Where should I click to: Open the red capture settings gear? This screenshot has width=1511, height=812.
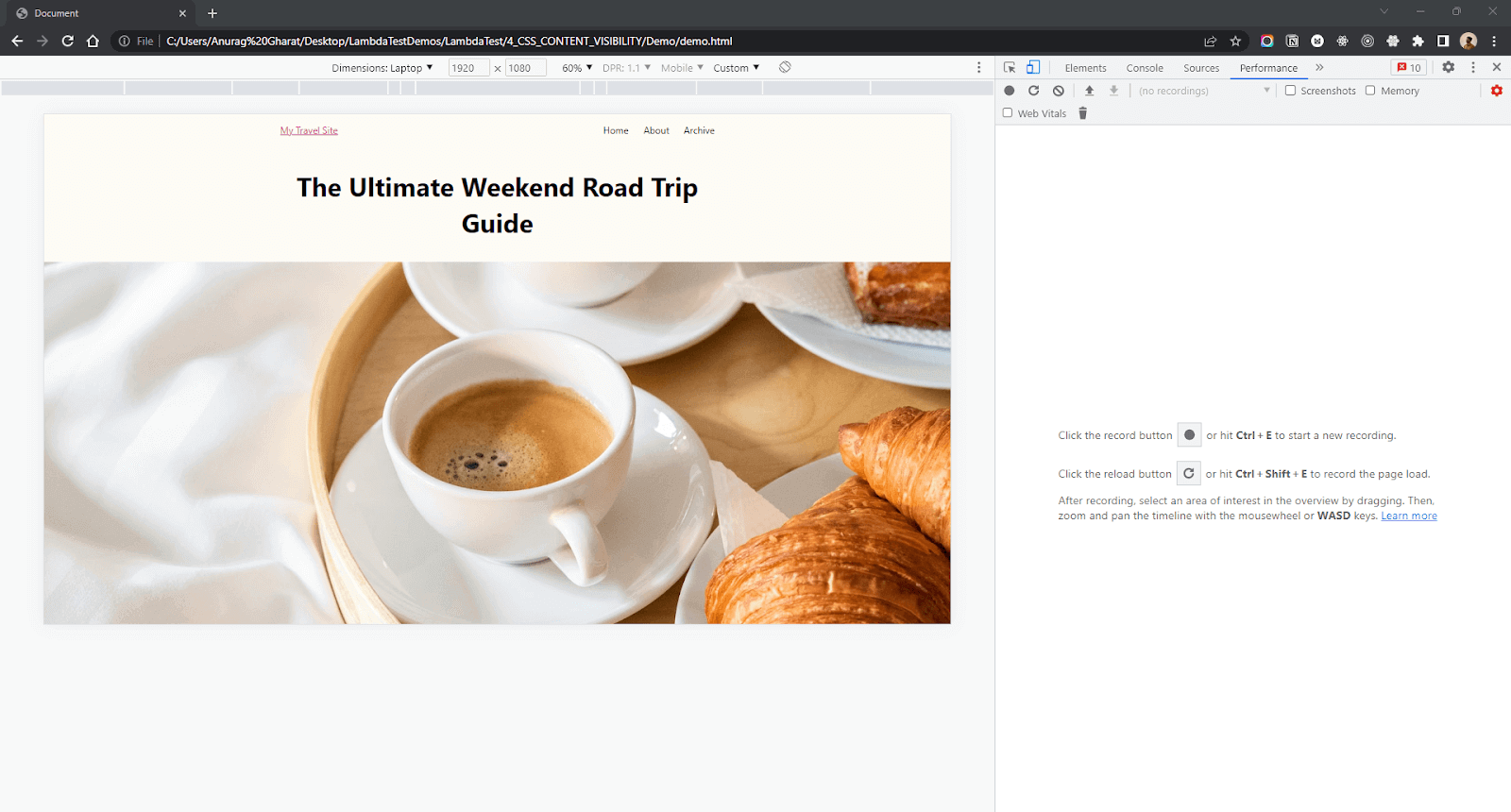[1496, 91]
